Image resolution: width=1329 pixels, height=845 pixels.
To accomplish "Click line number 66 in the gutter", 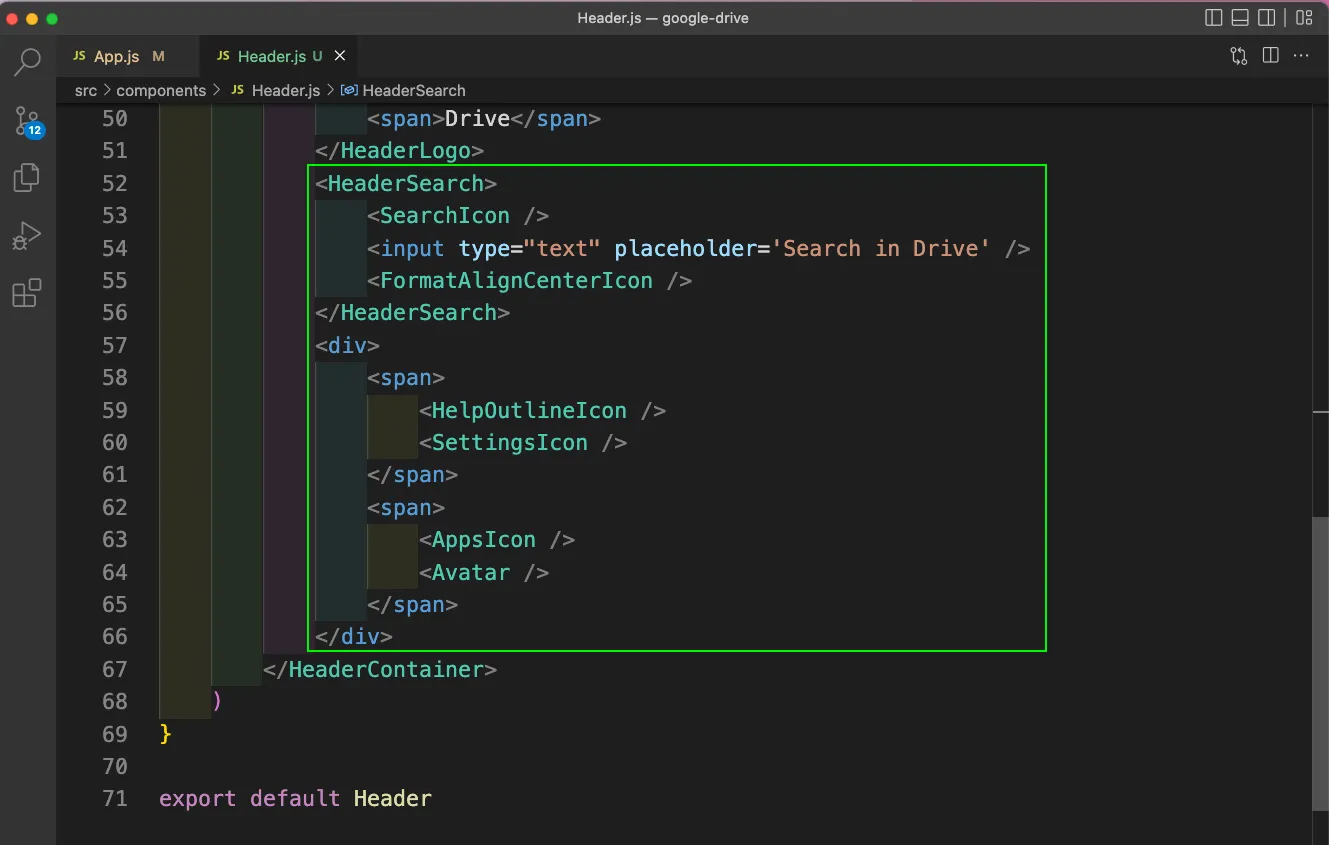I will pyautogui.click(x=115, y=636).
